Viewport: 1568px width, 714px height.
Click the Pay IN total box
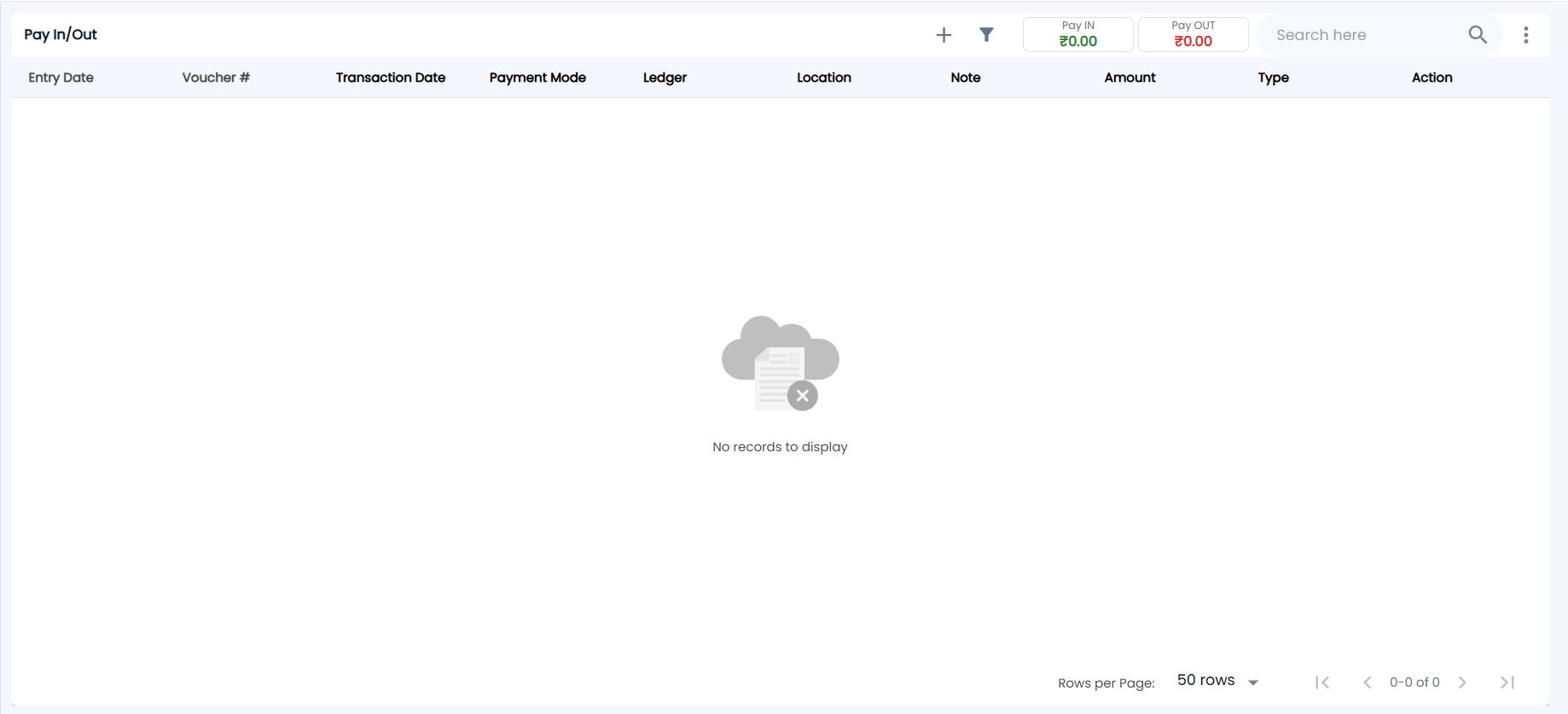click(1078, 35)
